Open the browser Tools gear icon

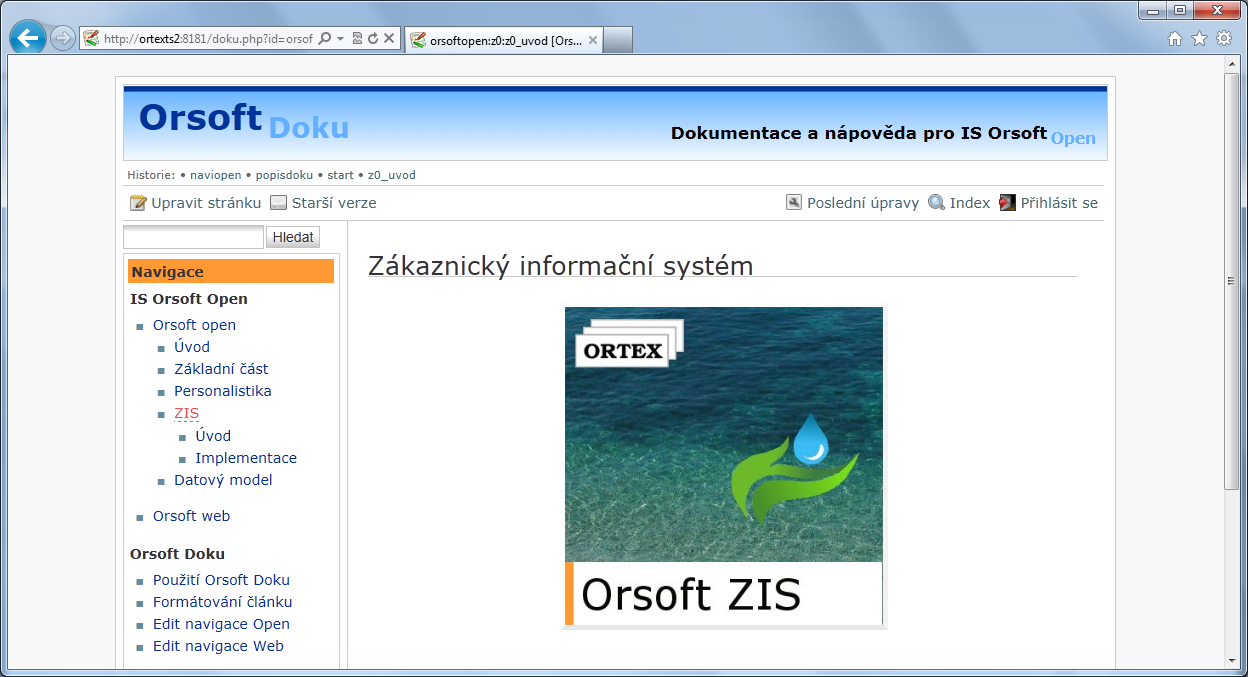click(1224, 39)
